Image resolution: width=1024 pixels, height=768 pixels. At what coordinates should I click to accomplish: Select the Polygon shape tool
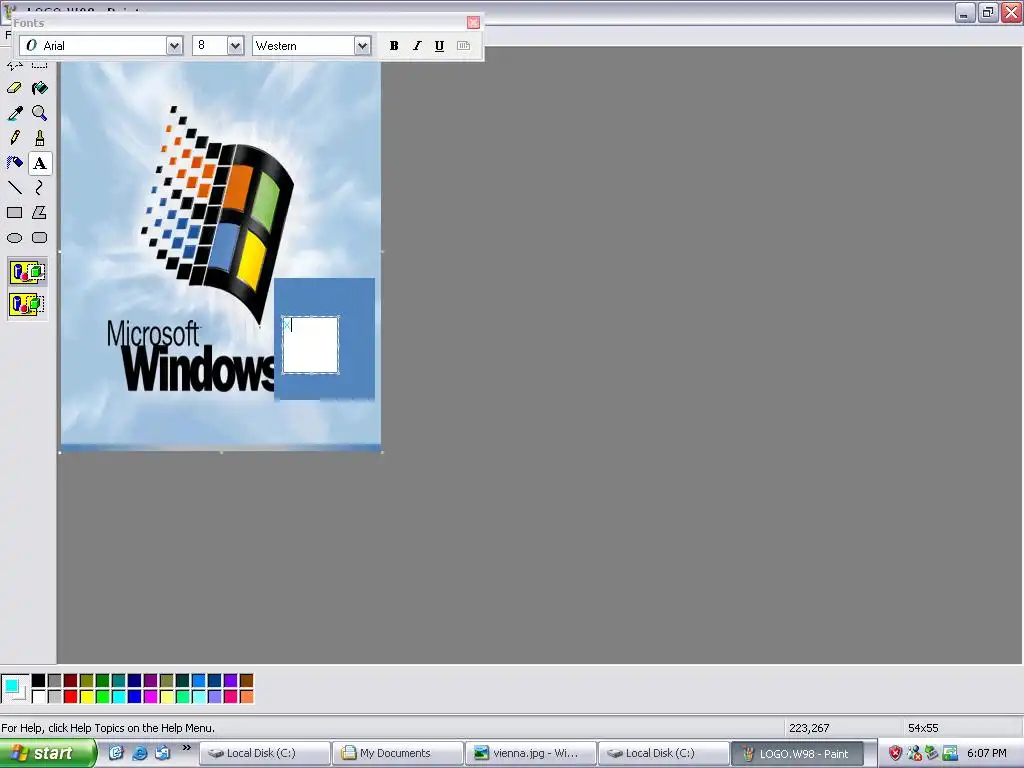pyautogui.click(x=39, y=213)
